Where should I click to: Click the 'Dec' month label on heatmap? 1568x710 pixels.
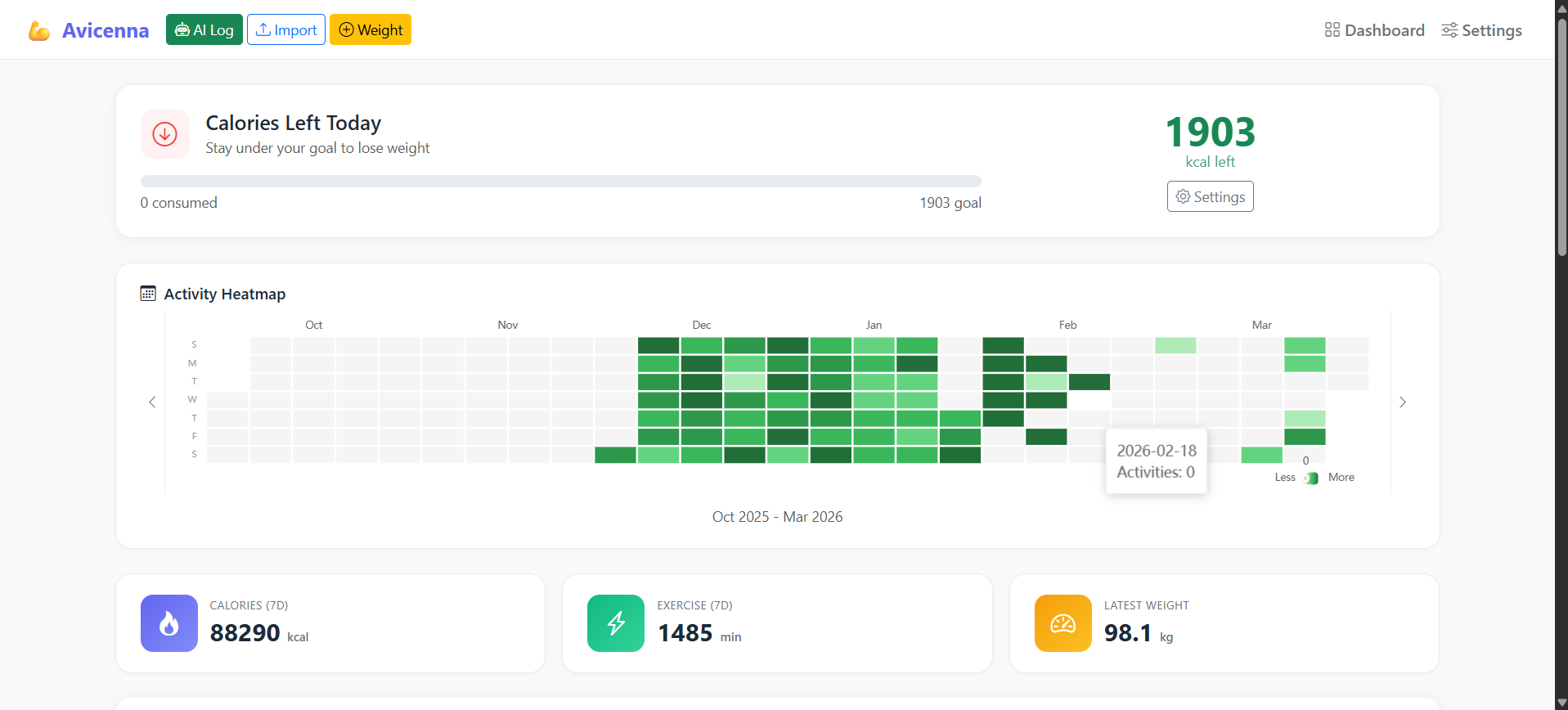pos(702,325)
